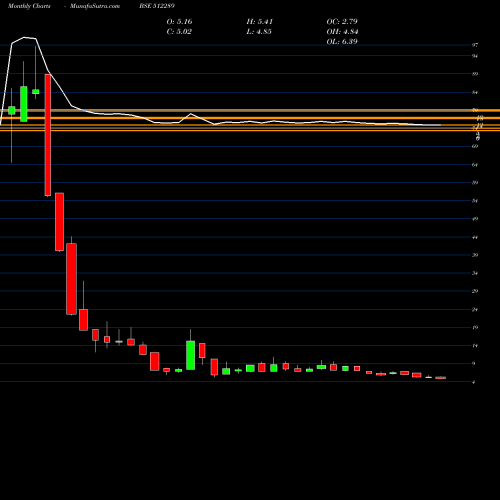Click the 97 price axis label
The height and width of the screenshot is (500, 500).
(475, 45)
